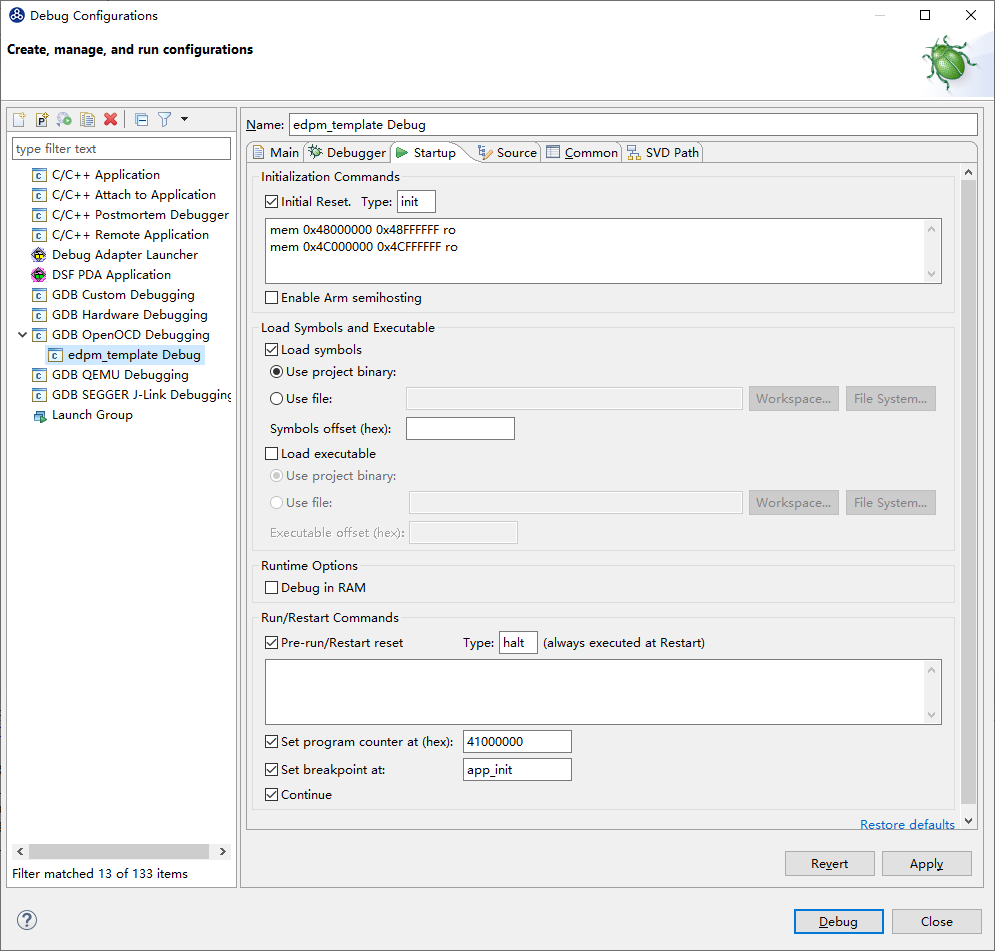
Task: Select C/C++ Remote Application entry
Action: pyautogui.click(x=130, y=235)
